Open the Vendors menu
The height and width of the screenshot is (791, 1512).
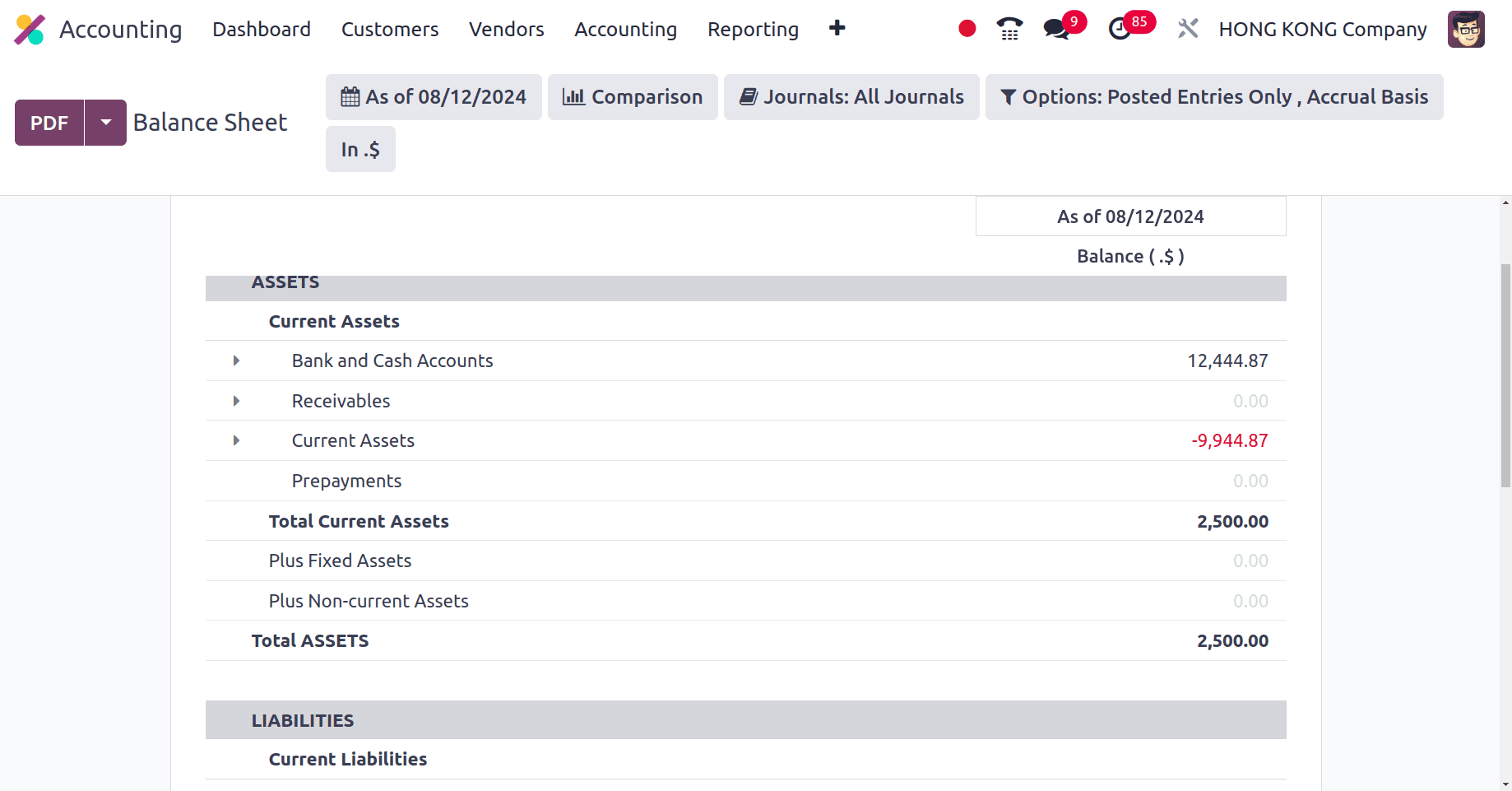coord(507,30)
